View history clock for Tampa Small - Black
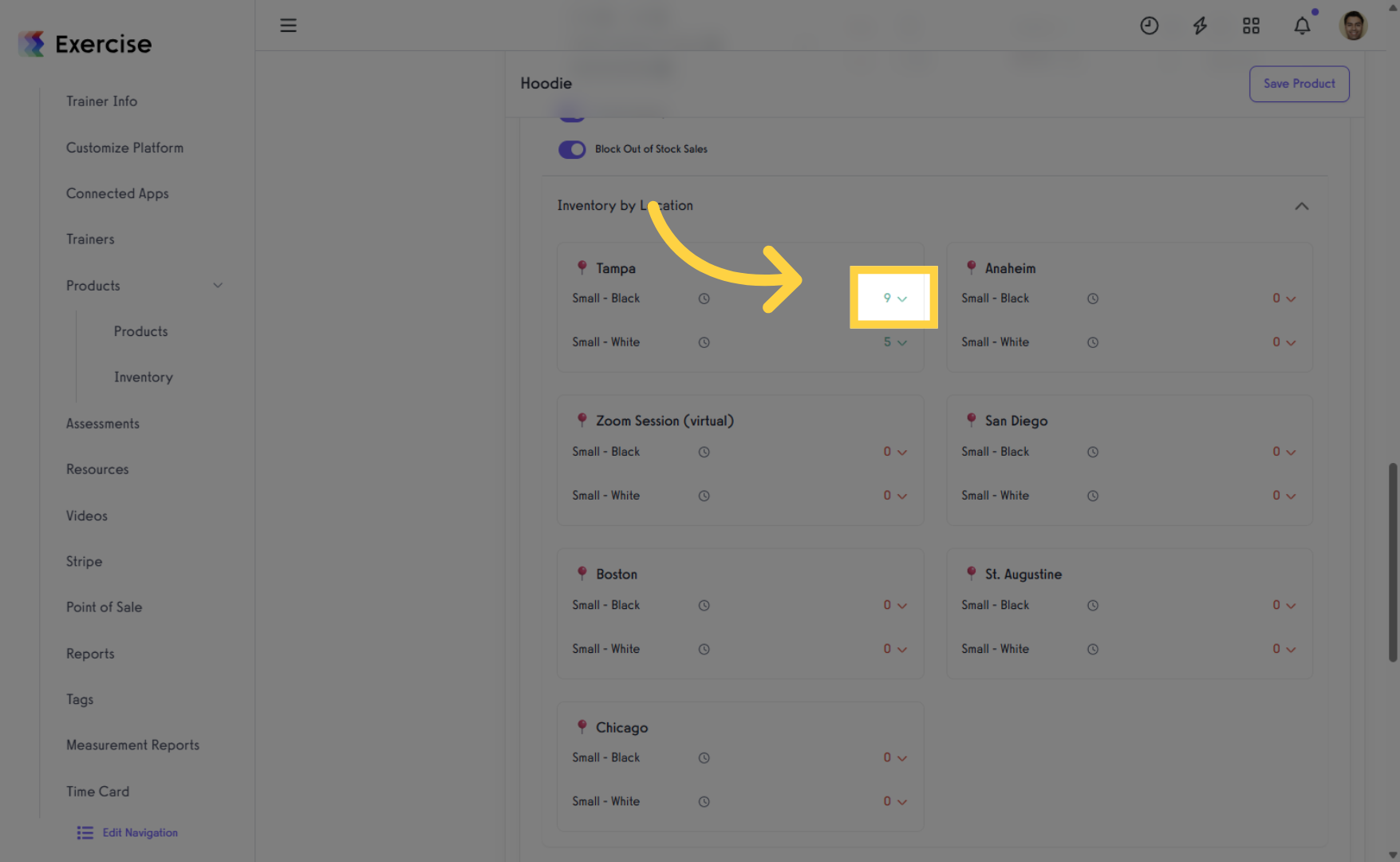 coord(704,299)
